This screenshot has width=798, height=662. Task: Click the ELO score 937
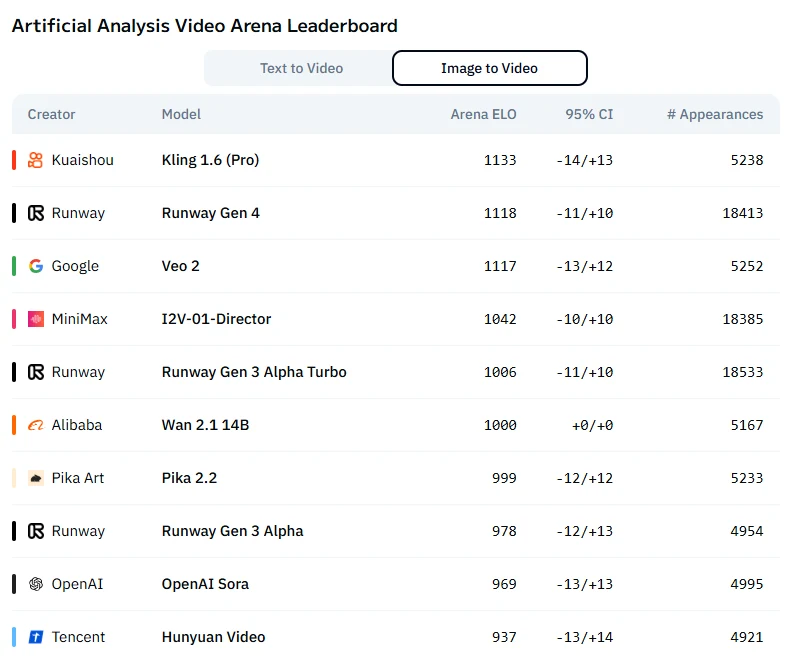tap(504, 637)
